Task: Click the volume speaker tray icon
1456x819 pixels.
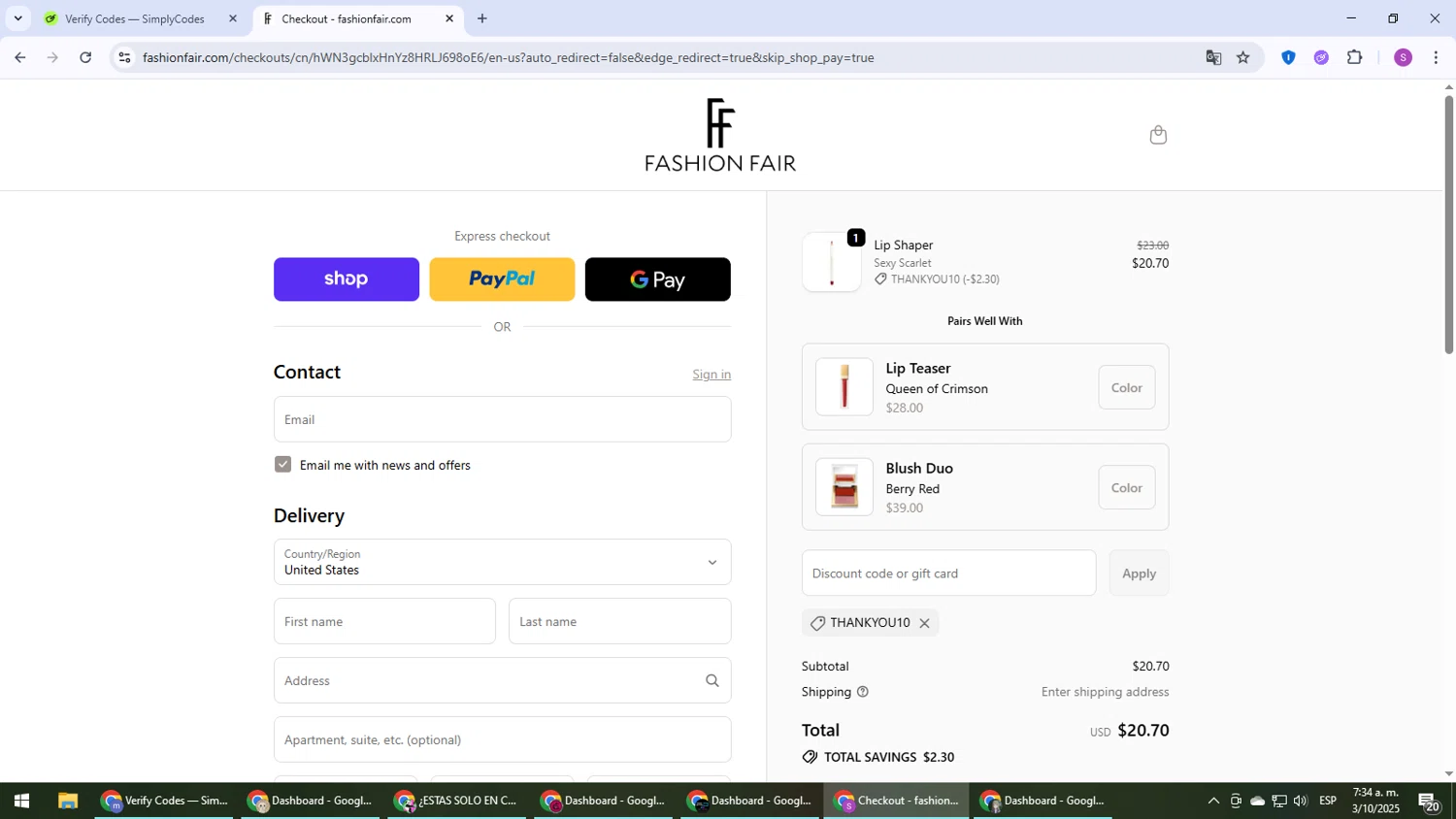Action: pyautogui.click(x=1301, y=801)
